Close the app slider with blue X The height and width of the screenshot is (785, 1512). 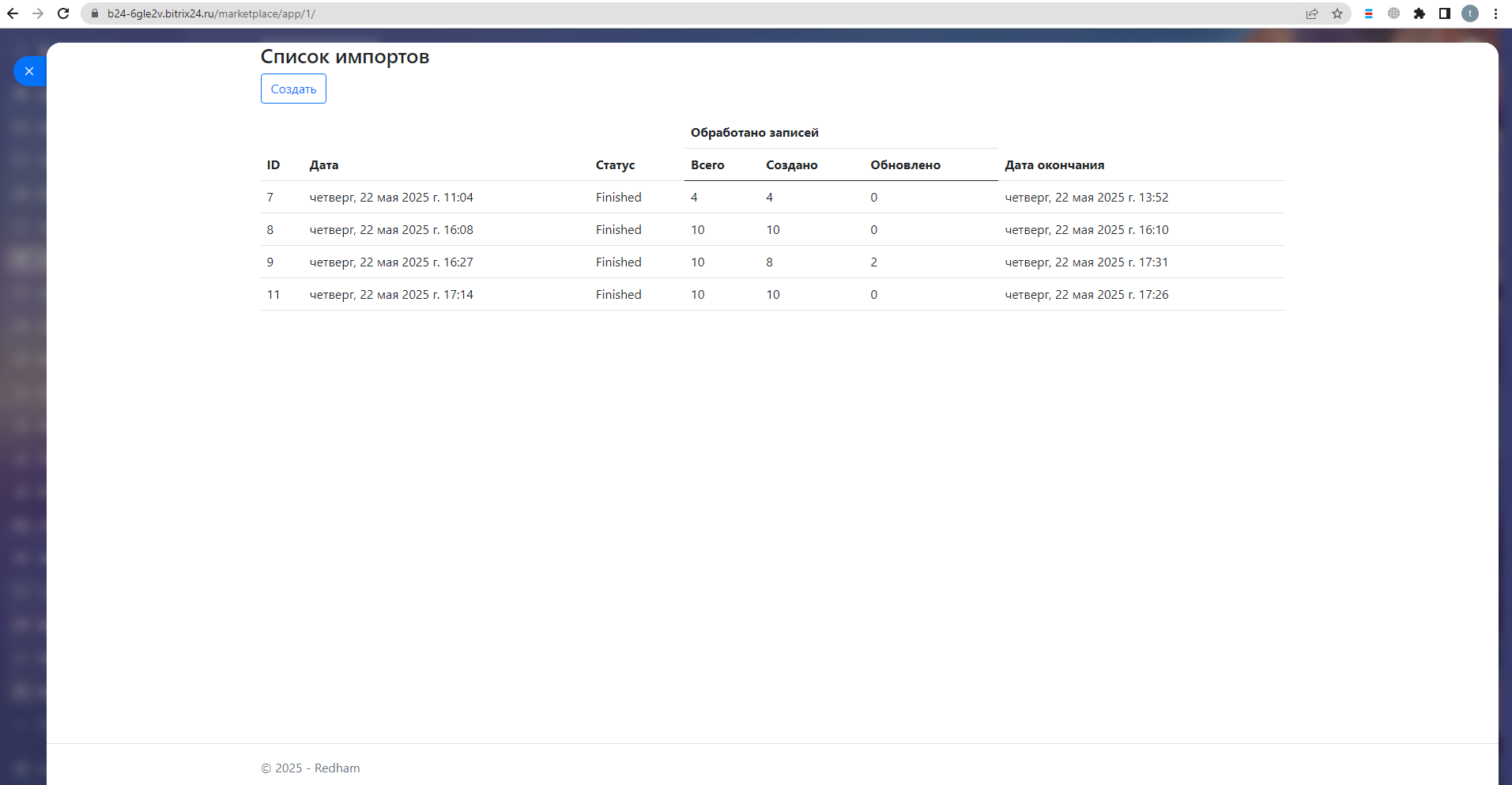(29, 71)
